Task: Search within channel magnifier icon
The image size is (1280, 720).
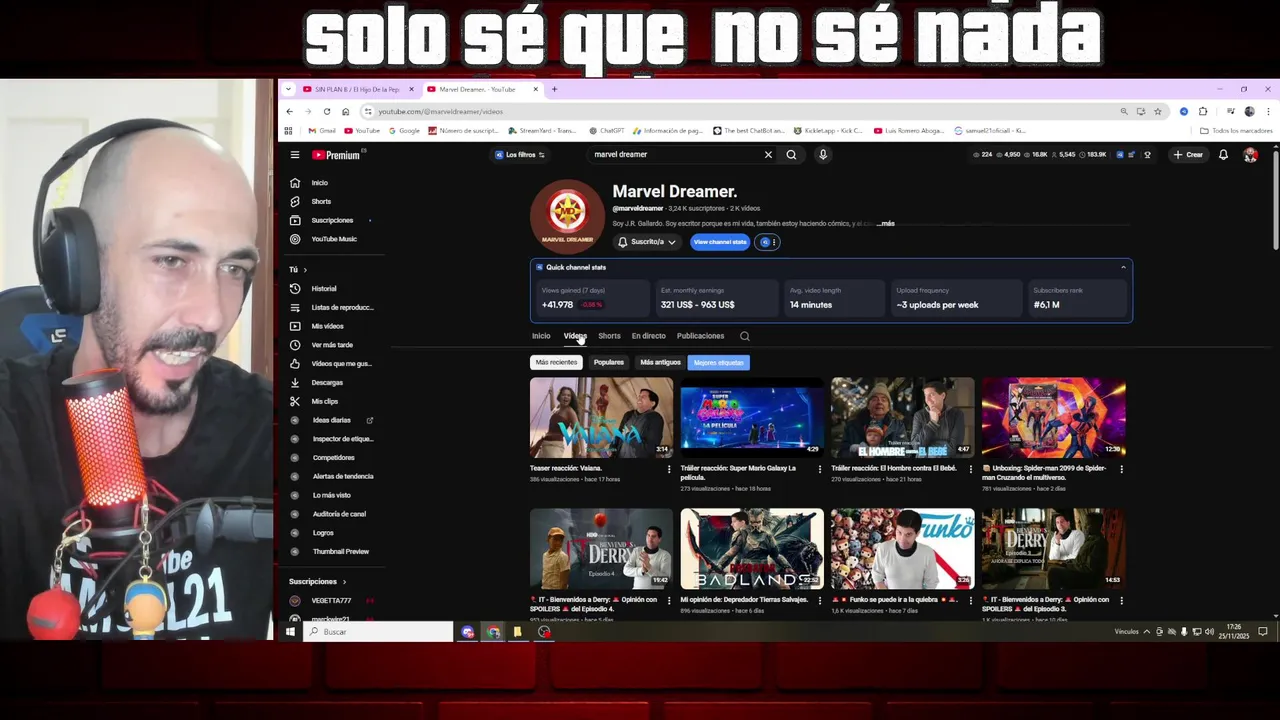Action: click(x=744, y=336)
